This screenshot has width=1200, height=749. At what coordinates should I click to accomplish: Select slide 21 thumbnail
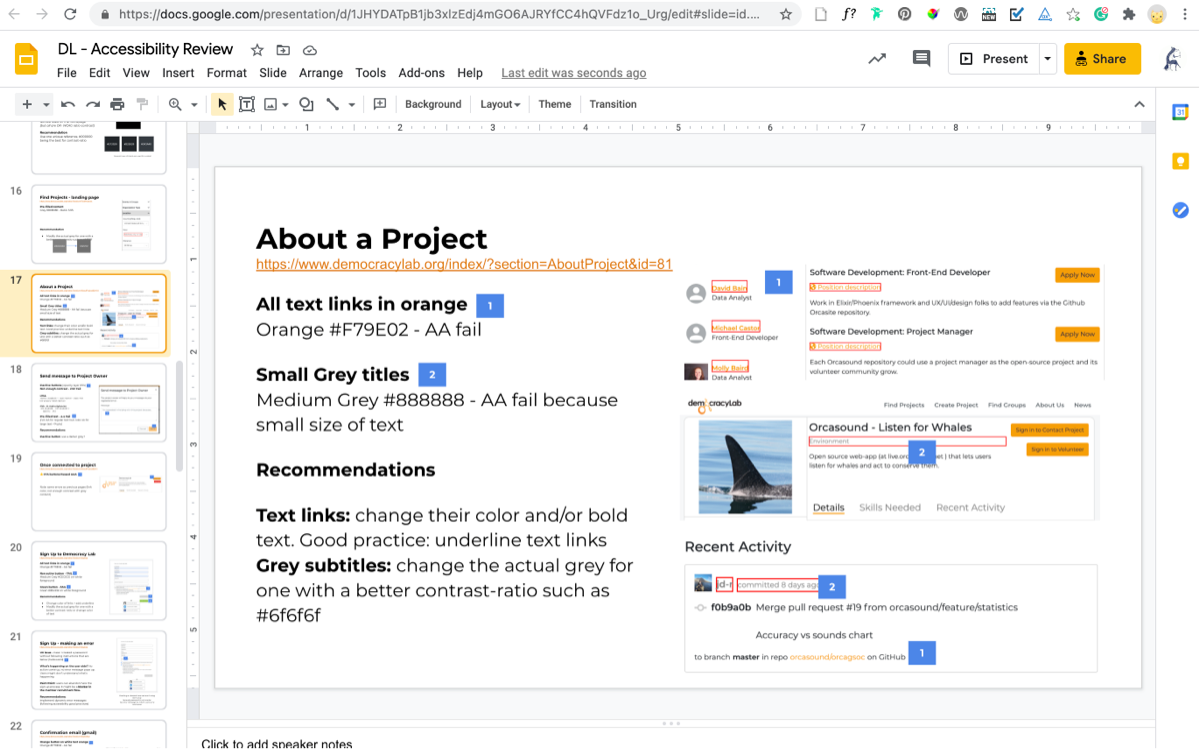[99, 670]
